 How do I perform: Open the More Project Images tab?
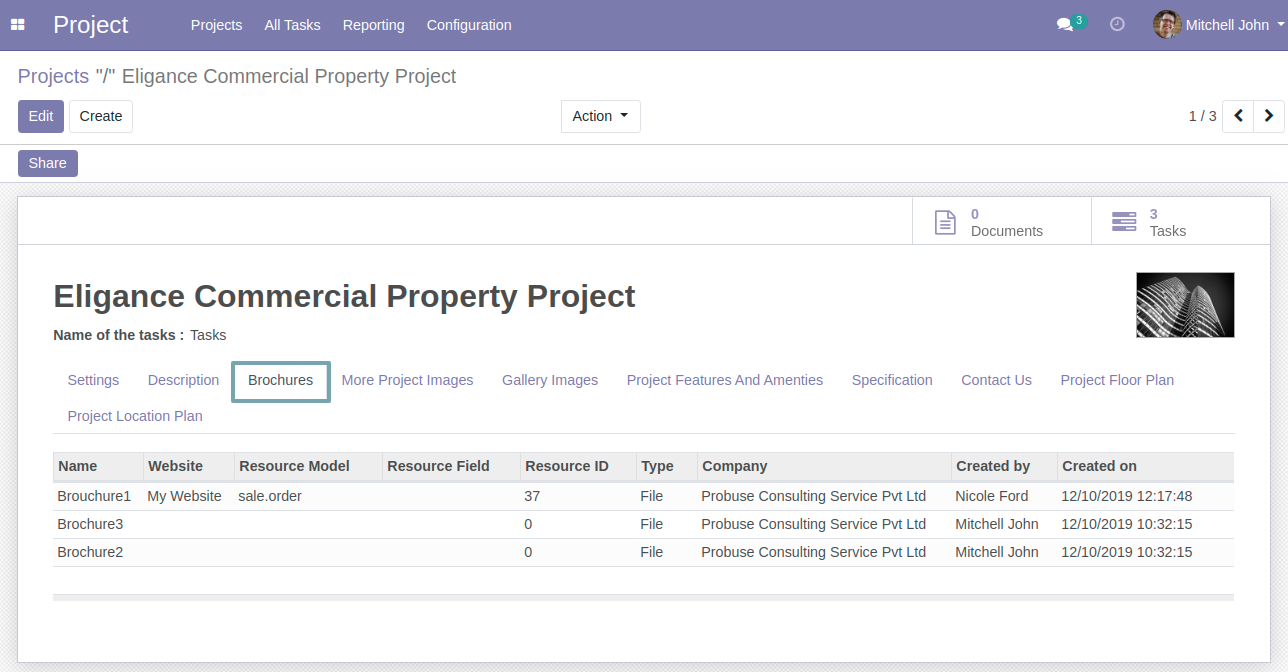coord(408,380)
